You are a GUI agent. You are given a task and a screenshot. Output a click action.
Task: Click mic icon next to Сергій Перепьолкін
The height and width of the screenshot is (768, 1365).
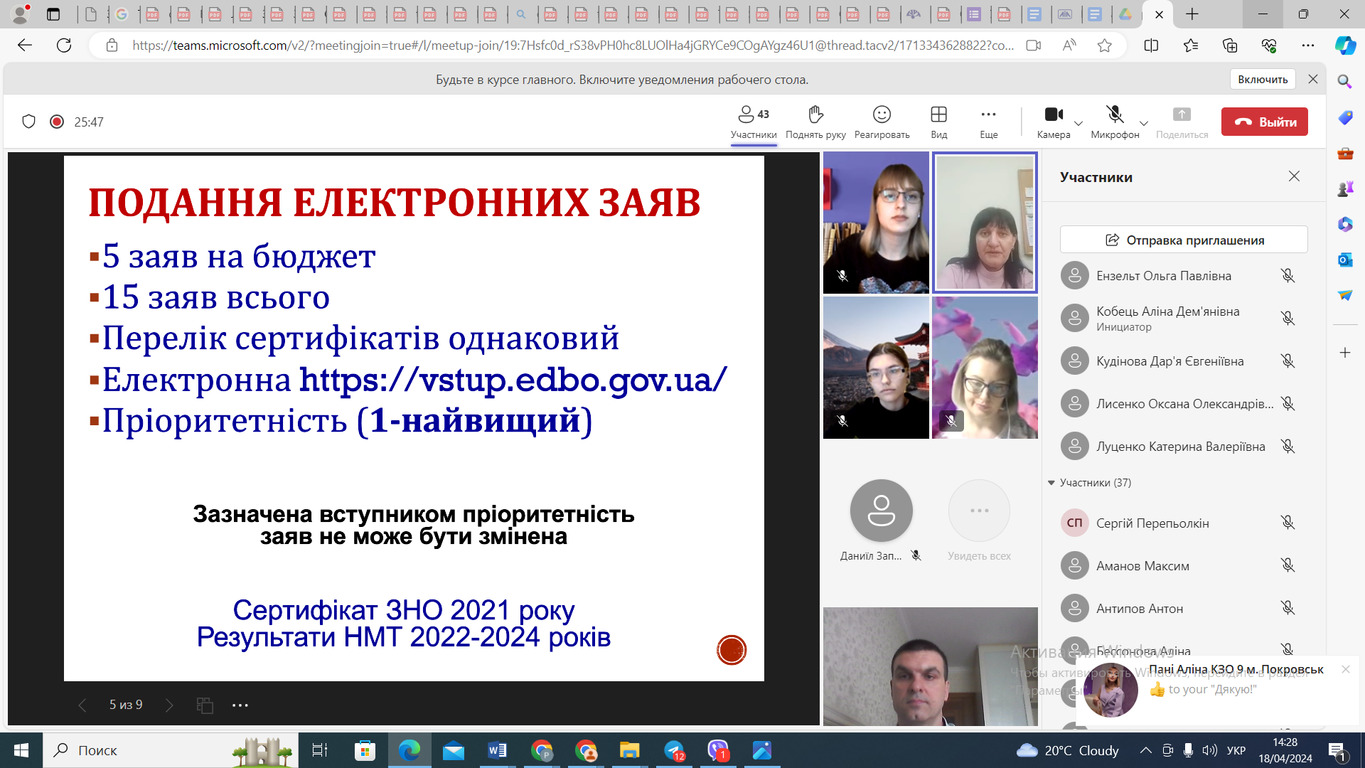[x=1288, y=523]
